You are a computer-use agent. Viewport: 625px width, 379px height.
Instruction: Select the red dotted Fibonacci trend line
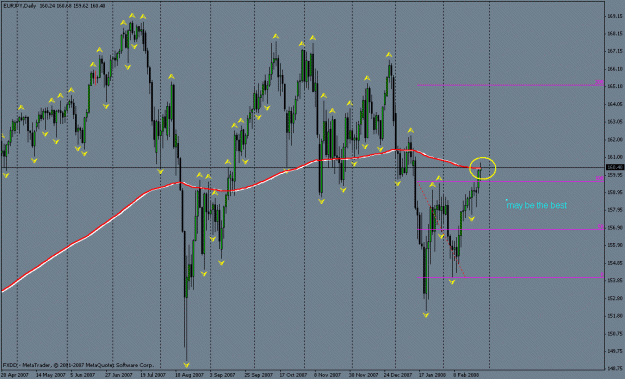point(441,229)
